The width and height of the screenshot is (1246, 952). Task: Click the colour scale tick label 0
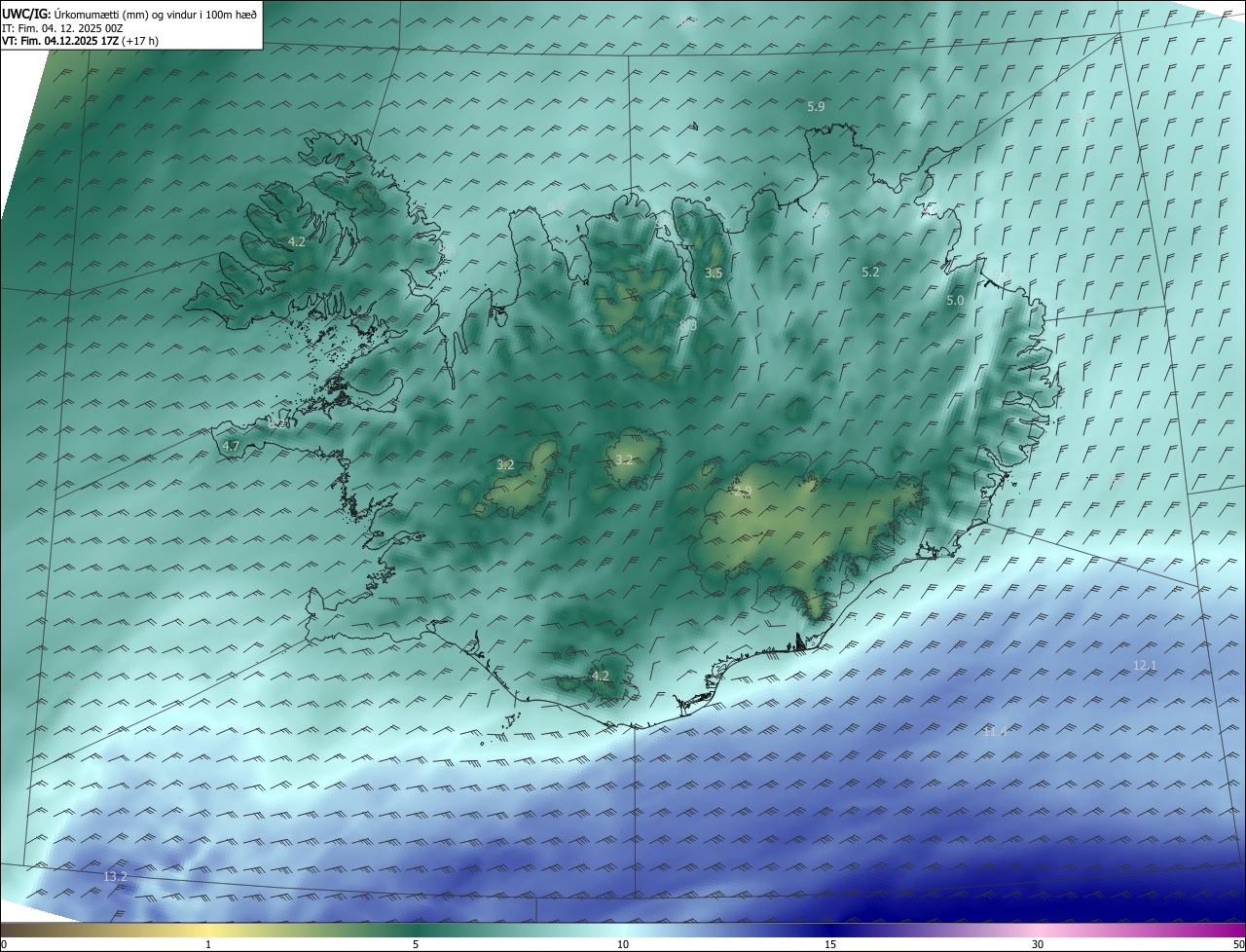(4, 944)
